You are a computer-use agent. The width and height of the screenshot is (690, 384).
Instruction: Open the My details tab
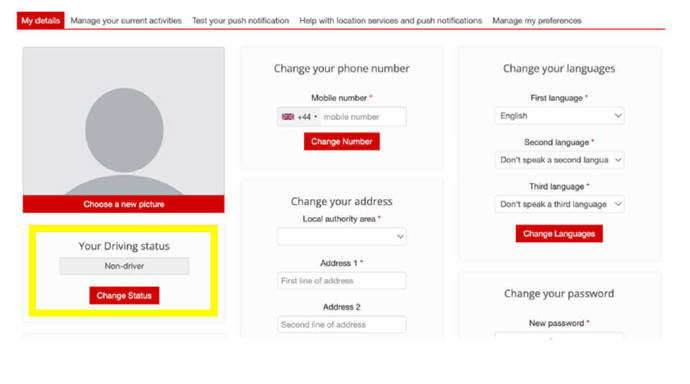coord(40,21)
